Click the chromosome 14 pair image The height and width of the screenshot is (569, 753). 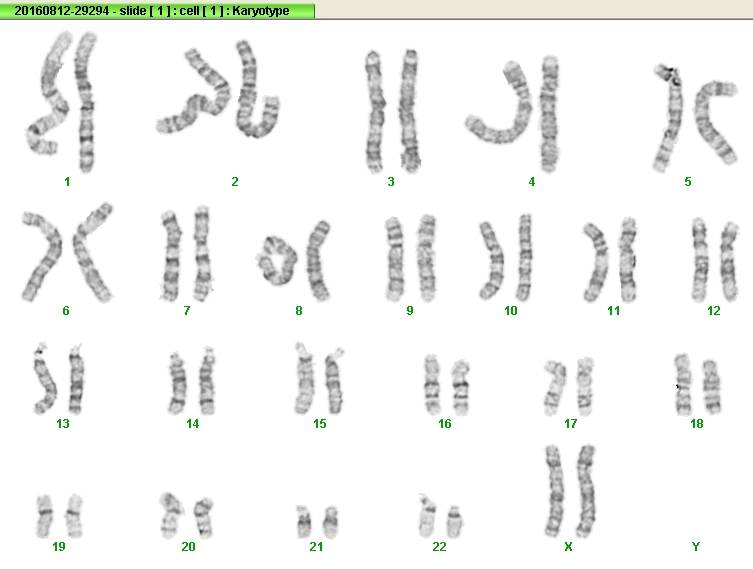tap(192, 381)
